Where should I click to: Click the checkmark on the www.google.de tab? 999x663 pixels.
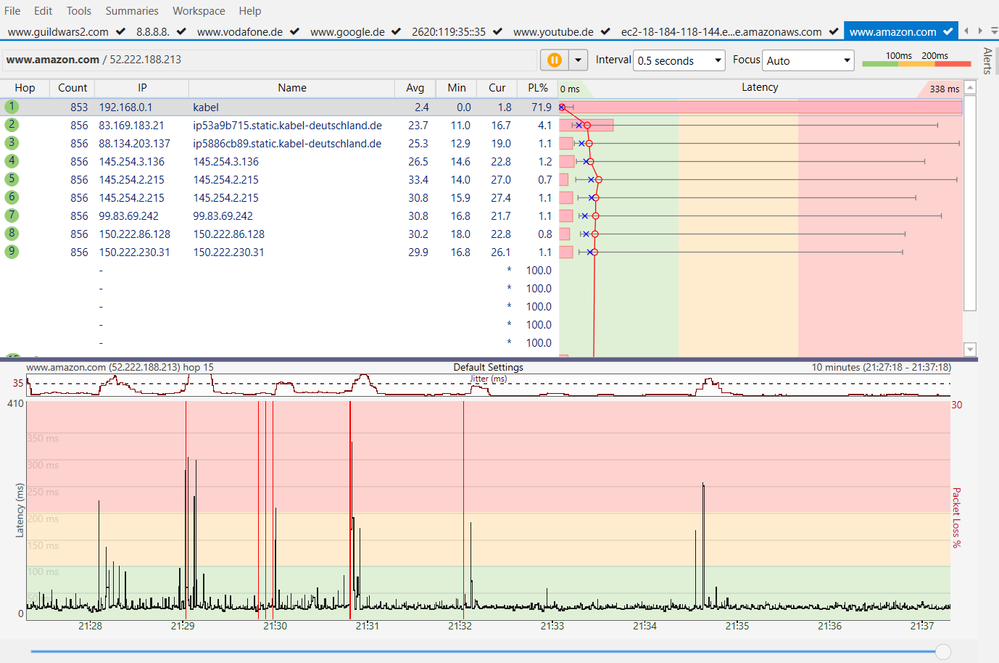(396, 32)
